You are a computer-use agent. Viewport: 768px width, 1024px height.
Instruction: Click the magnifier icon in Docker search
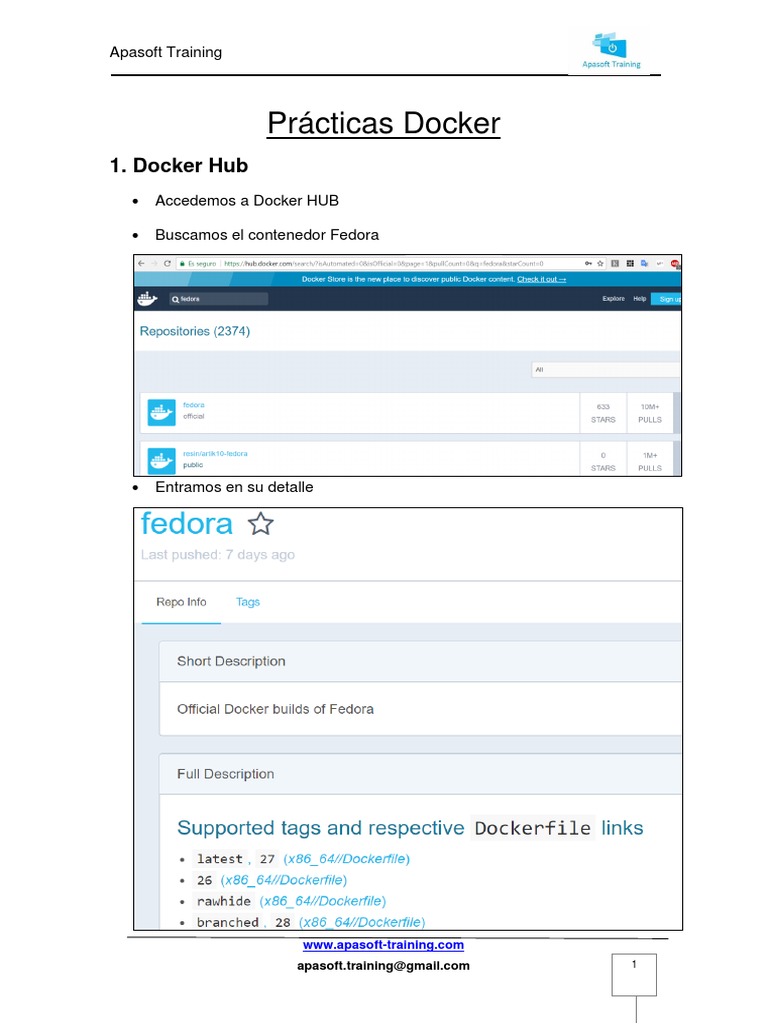click(175, 299)
